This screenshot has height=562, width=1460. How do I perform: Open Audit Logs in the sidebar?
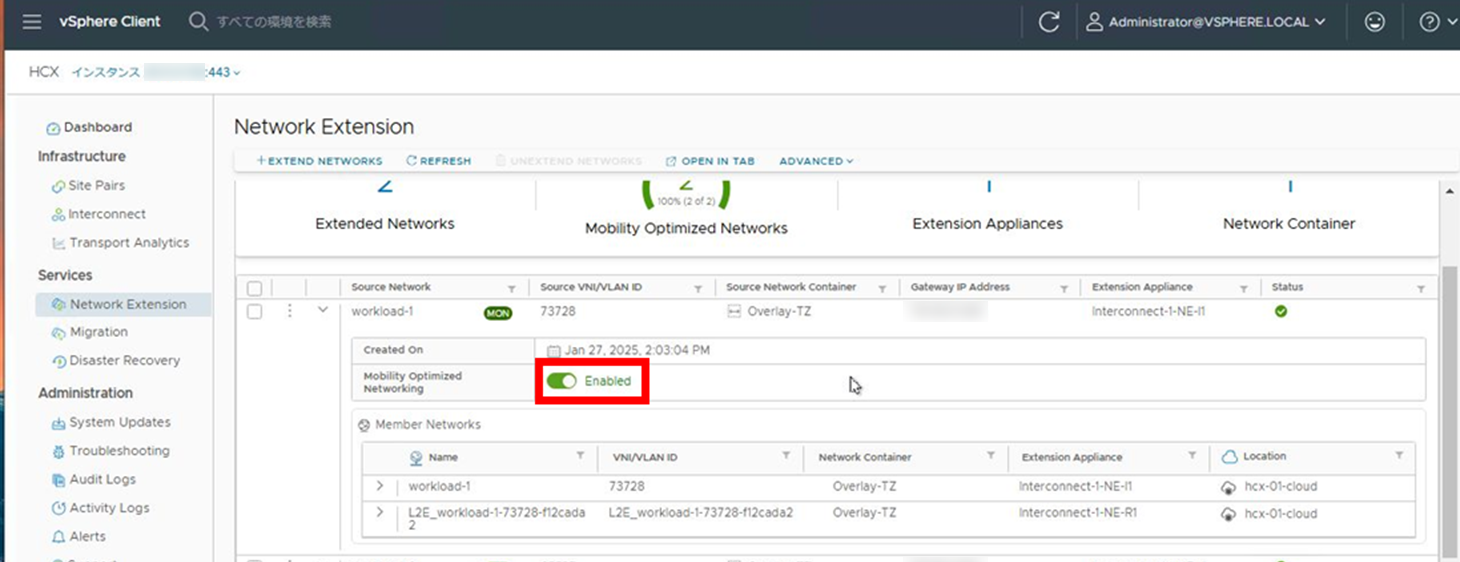(102, 479)
